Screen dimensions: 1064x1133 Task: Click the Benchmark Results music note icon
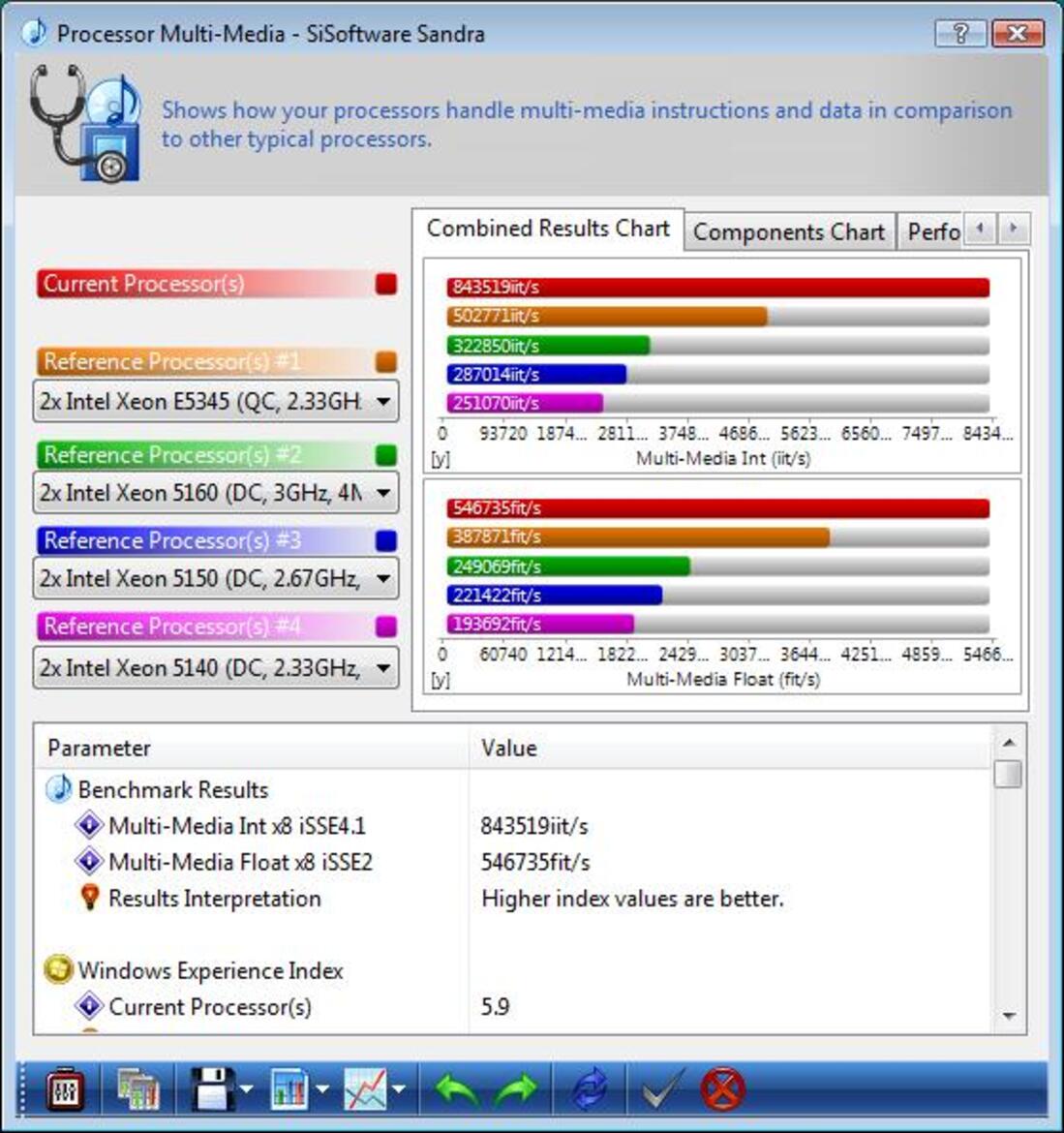click(58, 789)
